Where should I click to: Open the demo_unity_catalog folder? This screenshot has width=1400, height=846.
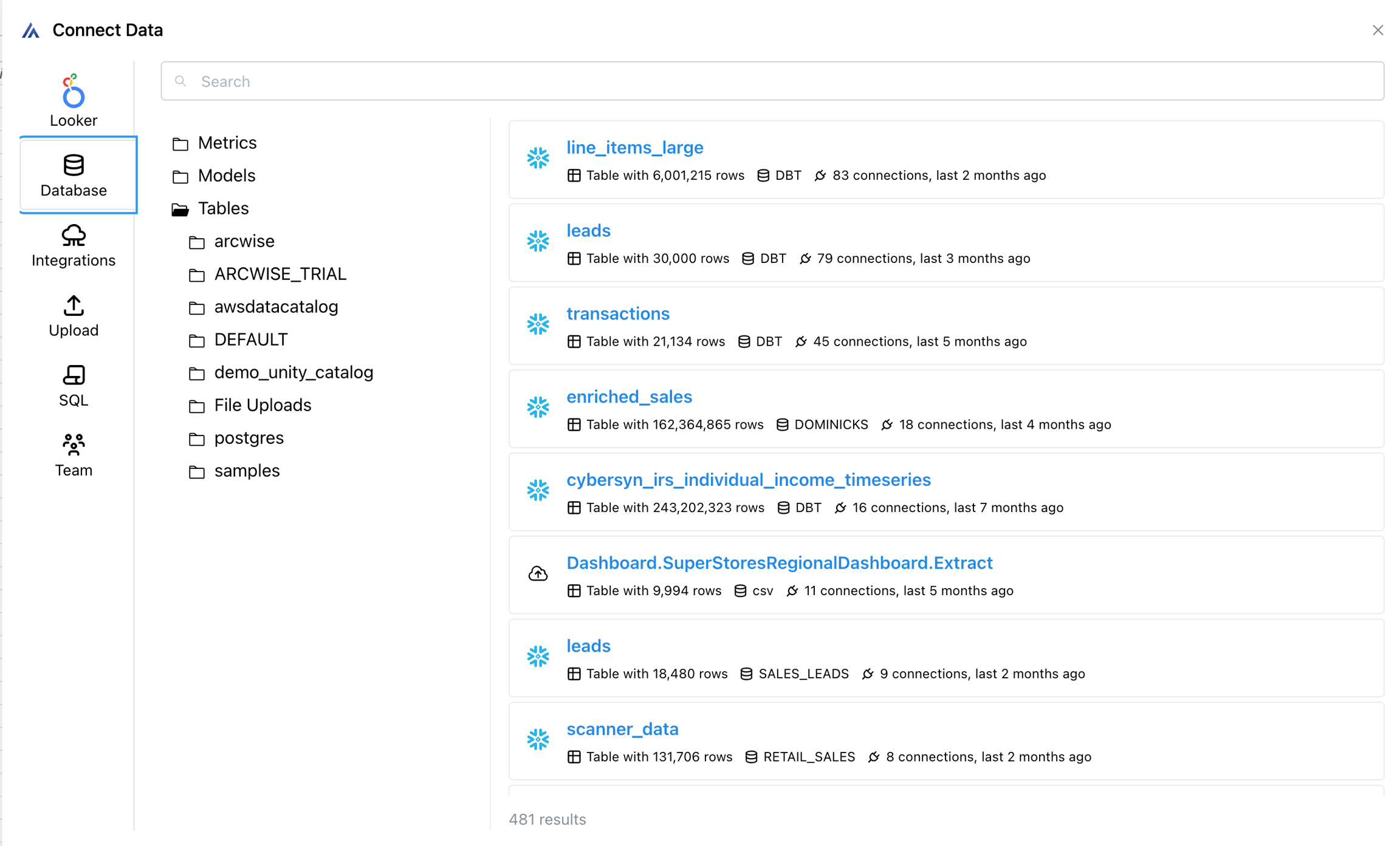point(293,372)
